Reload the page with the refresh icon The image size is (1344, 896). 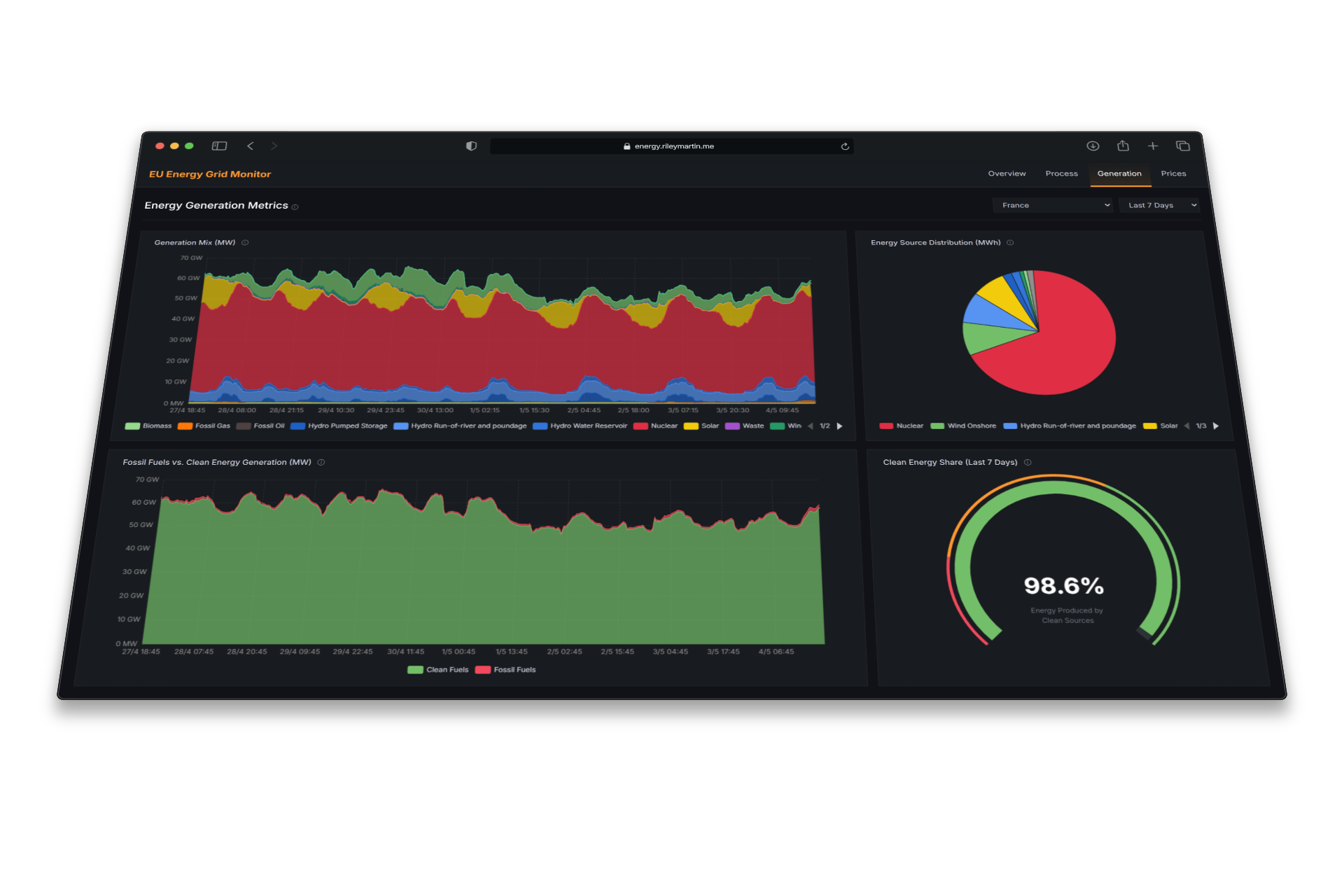(845, 146)
